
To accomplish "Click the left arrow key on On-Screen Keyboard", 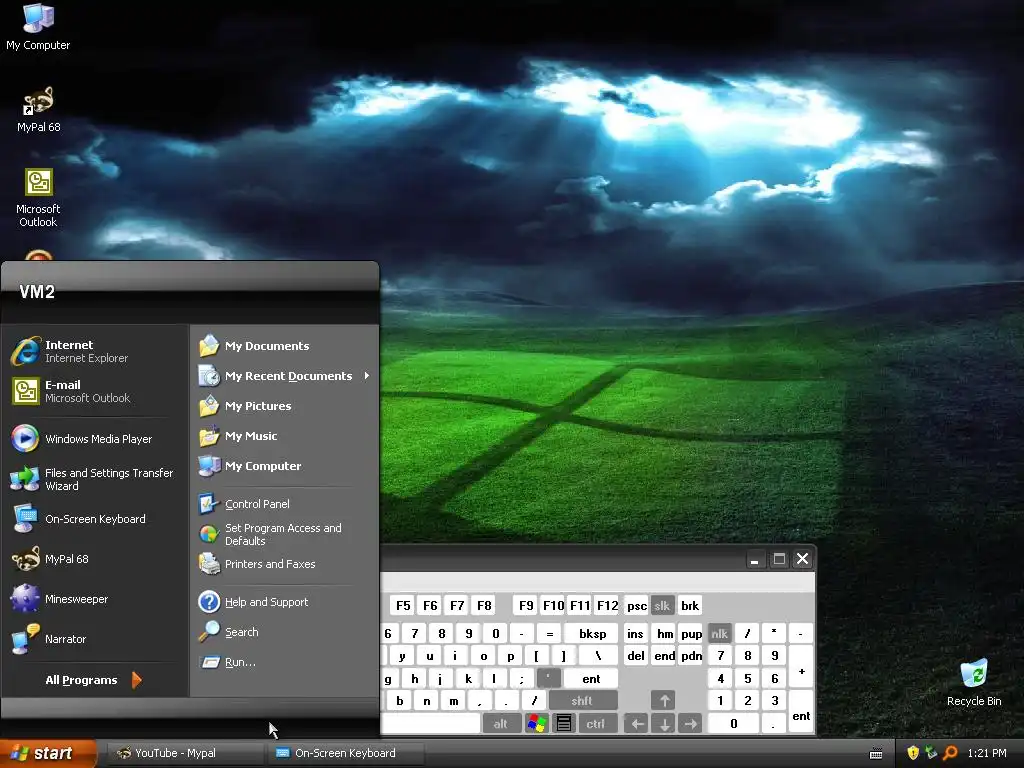I will 637,724.
